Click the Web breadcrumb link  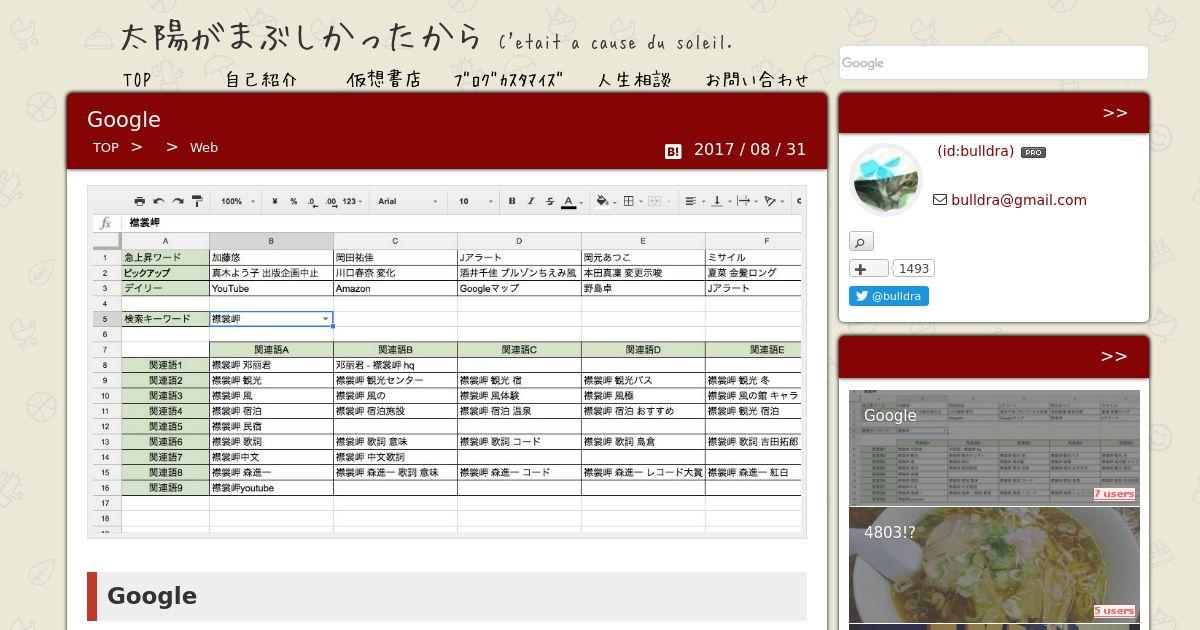pyautogui.click(x=204, y=147)
